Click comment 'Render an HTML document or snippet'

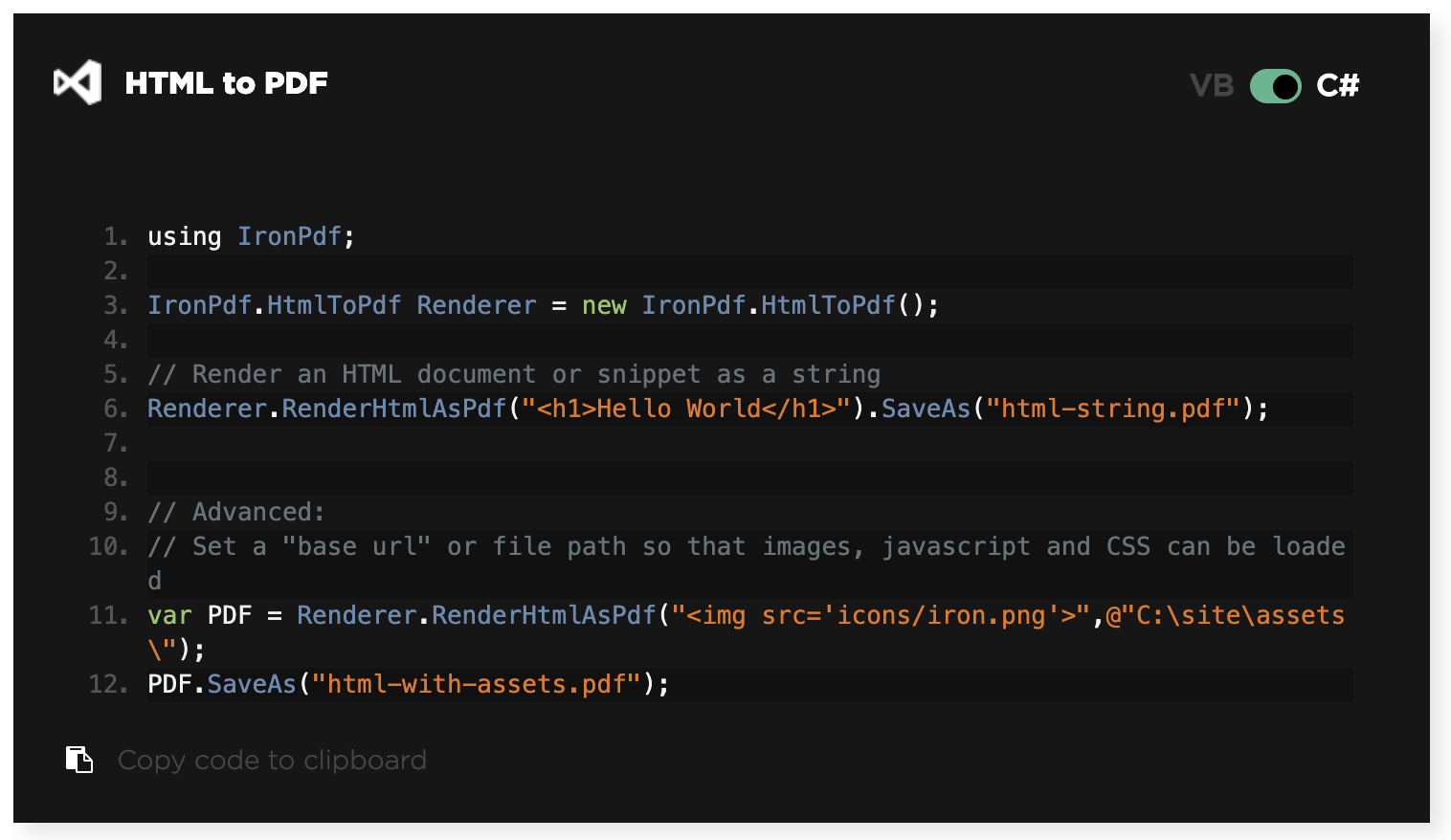pyautogui.click(x=514, y=374)
